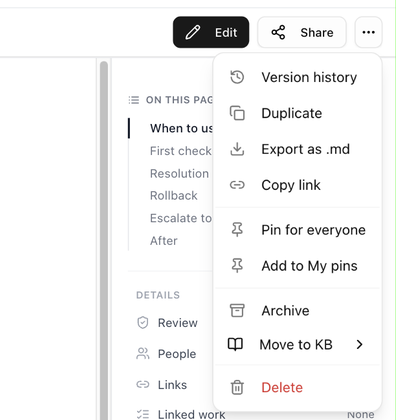Click the Review shield icon in Details
The image size is (400, 420).
click(x=143, y=323)
